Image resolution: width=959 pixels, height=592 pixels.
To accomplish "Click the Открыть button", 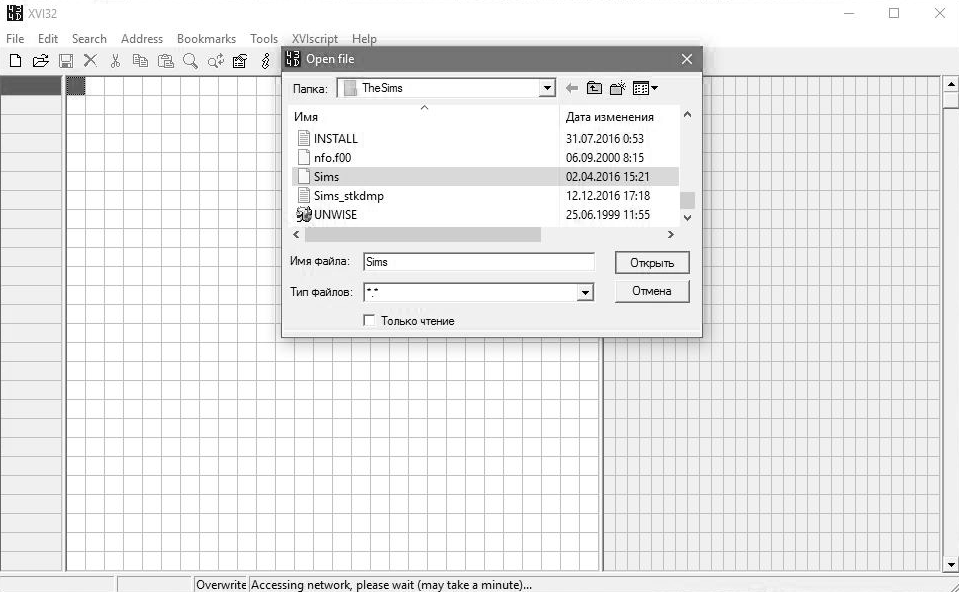I will click(x=652, y=262).
